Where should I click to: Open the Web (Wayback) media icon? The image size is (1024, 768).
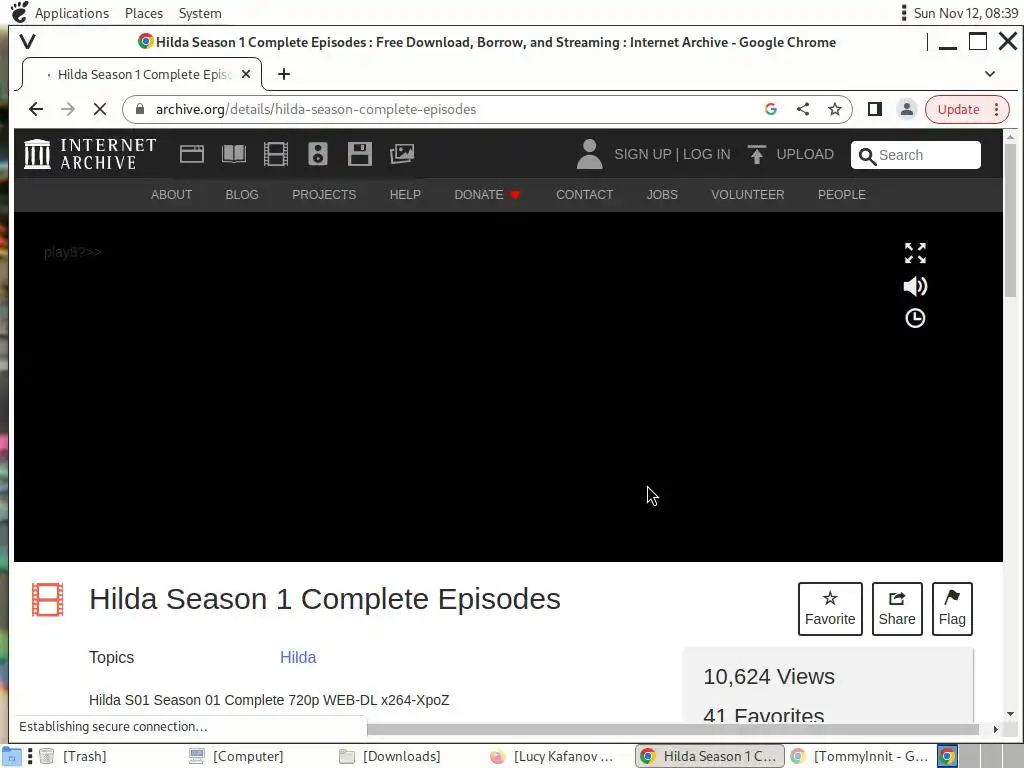(192, 154)
